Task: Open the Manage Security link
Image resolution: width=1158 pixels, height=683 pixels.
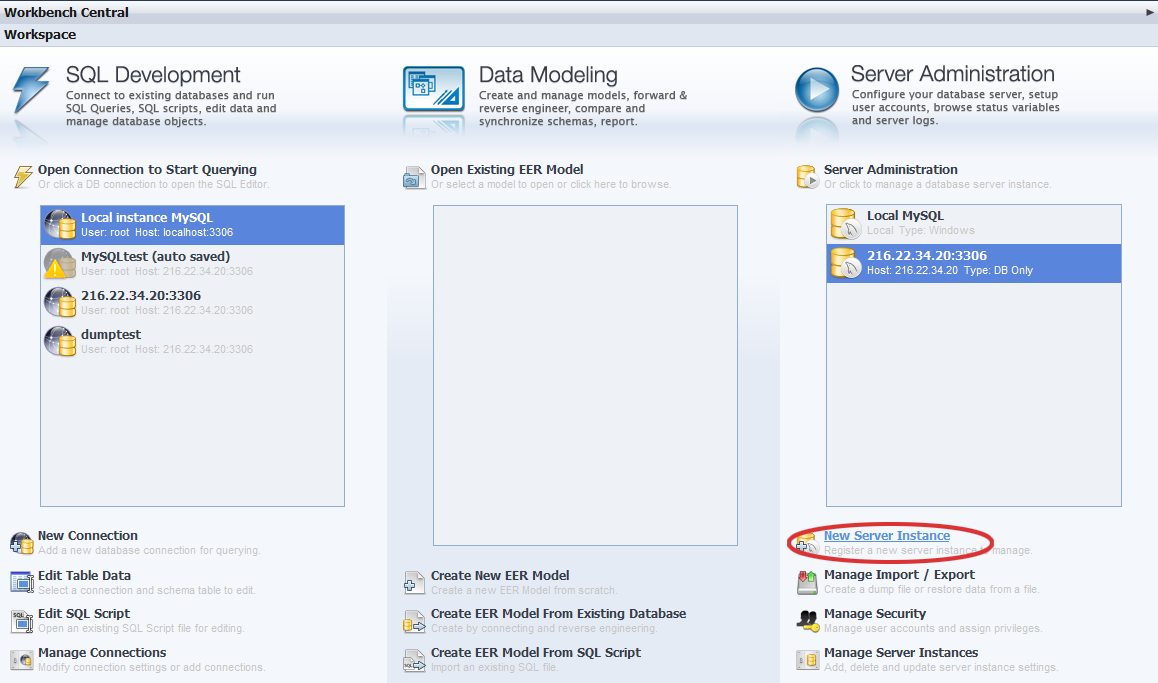Action: point(874,614)
